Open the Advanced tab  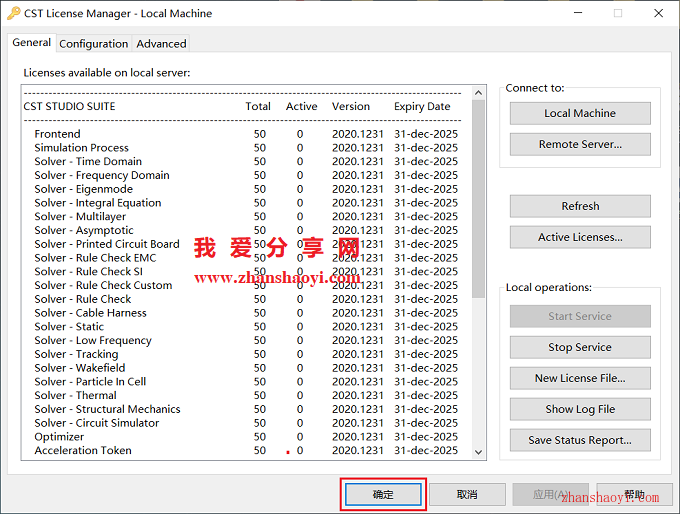161,44
